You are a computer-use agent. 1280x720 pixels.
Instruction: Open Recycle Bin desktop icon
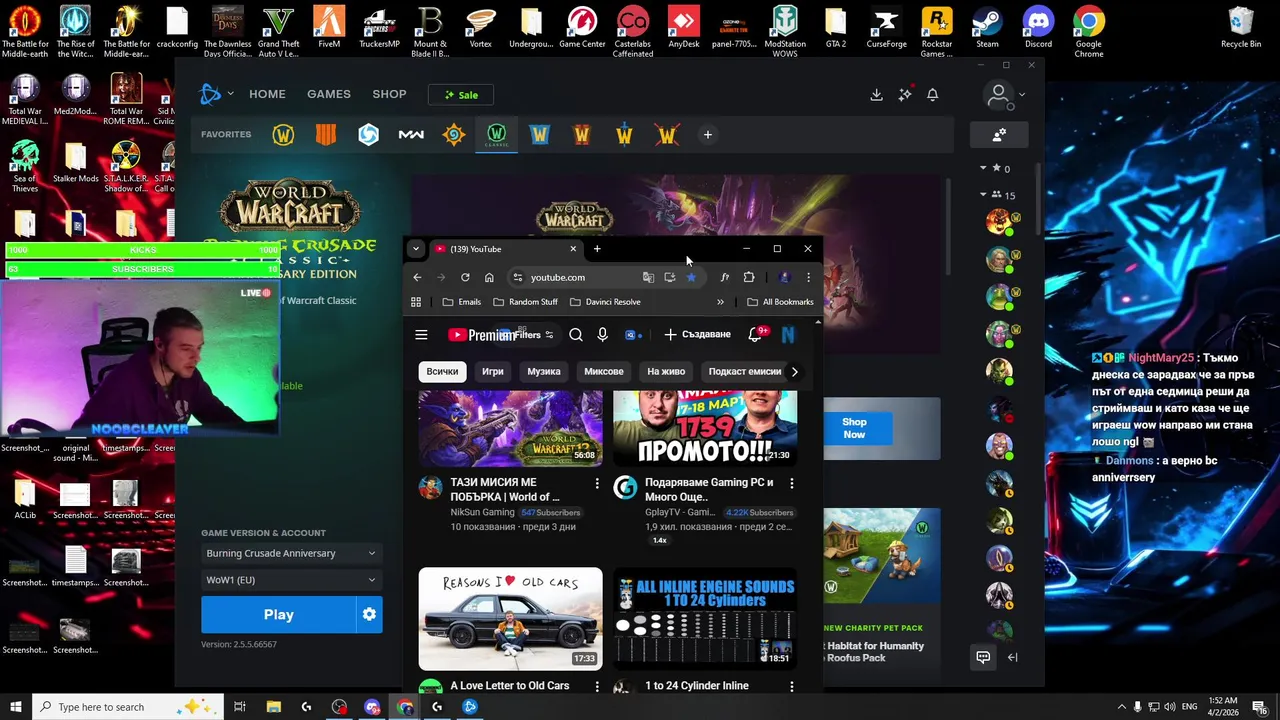coord(1240,27)
